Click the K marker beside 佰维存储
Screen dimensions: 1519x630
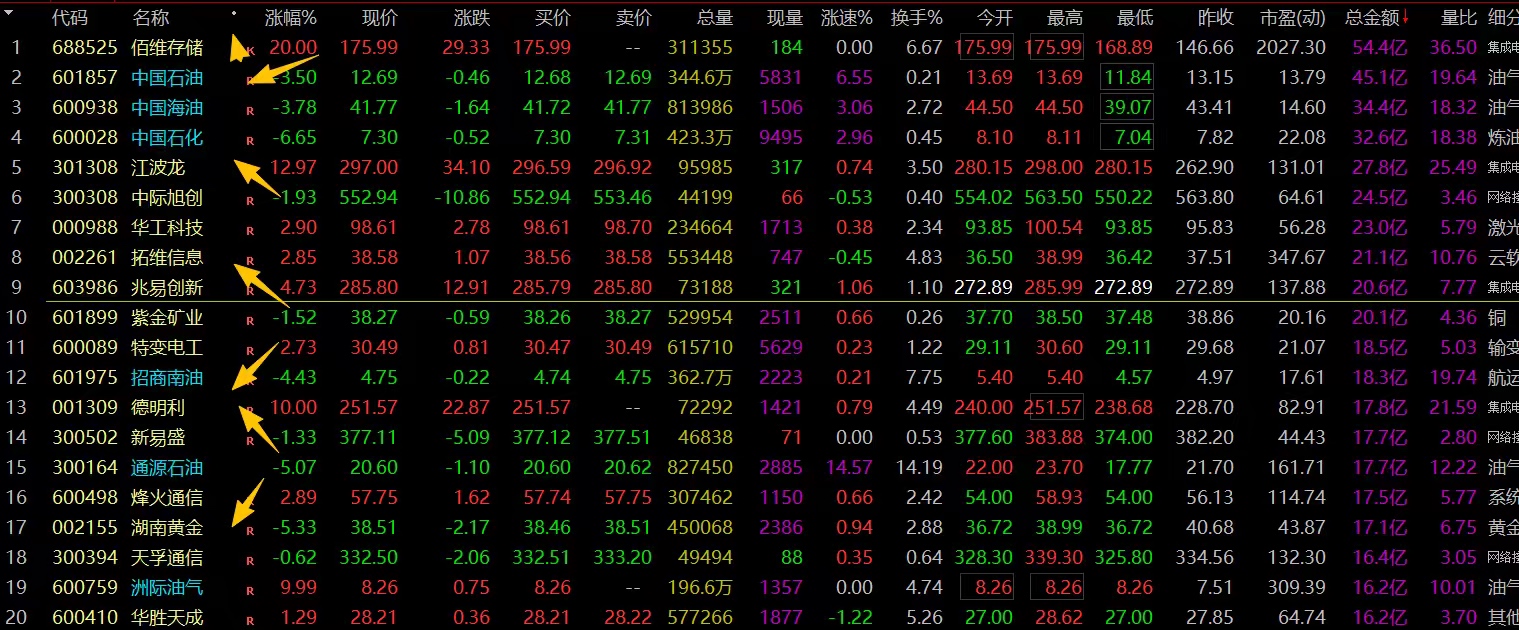pos(250,51)
